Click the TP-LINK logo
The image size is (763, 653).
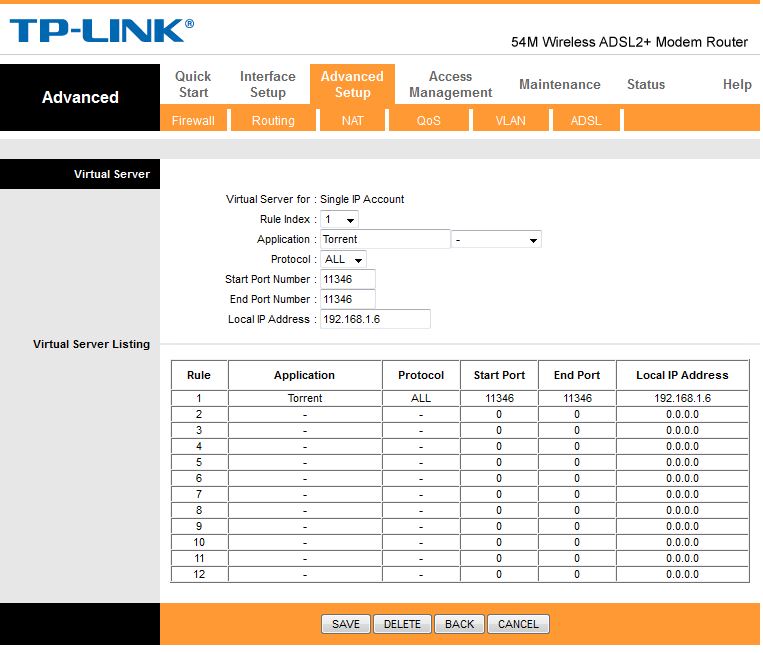101,31
